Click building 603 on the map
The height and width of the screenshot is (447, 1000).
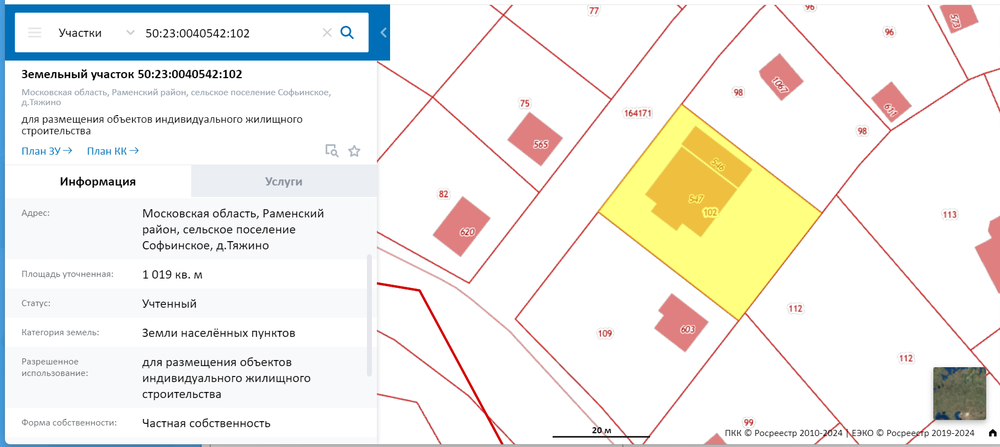point(681,319)
